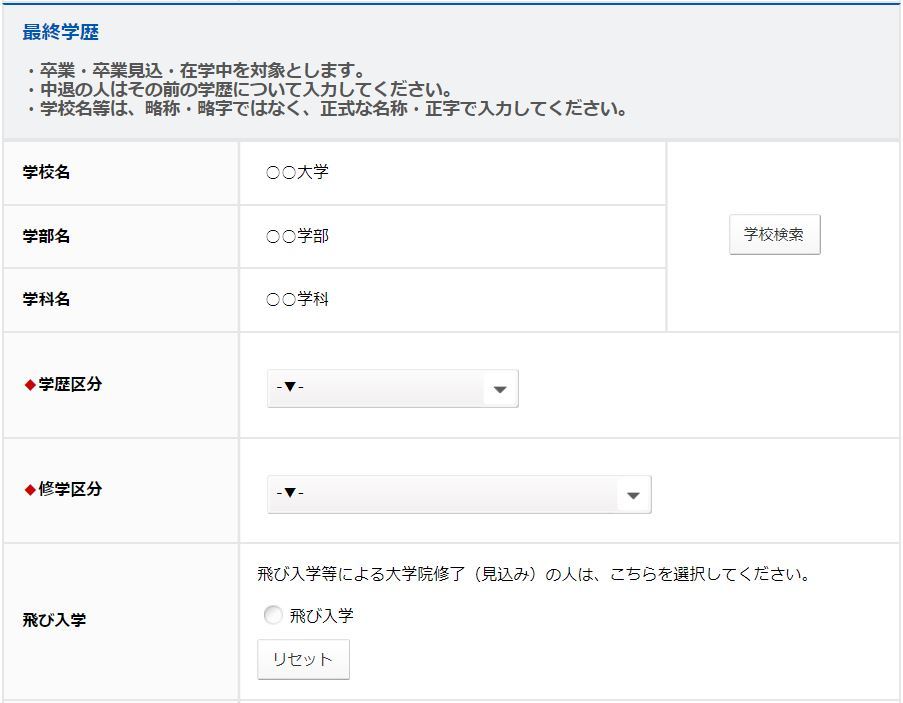Screen dimensions: 903x703
Task: Click the 飛び入学 text next to radio button
Action: click(x=321, y=616)
